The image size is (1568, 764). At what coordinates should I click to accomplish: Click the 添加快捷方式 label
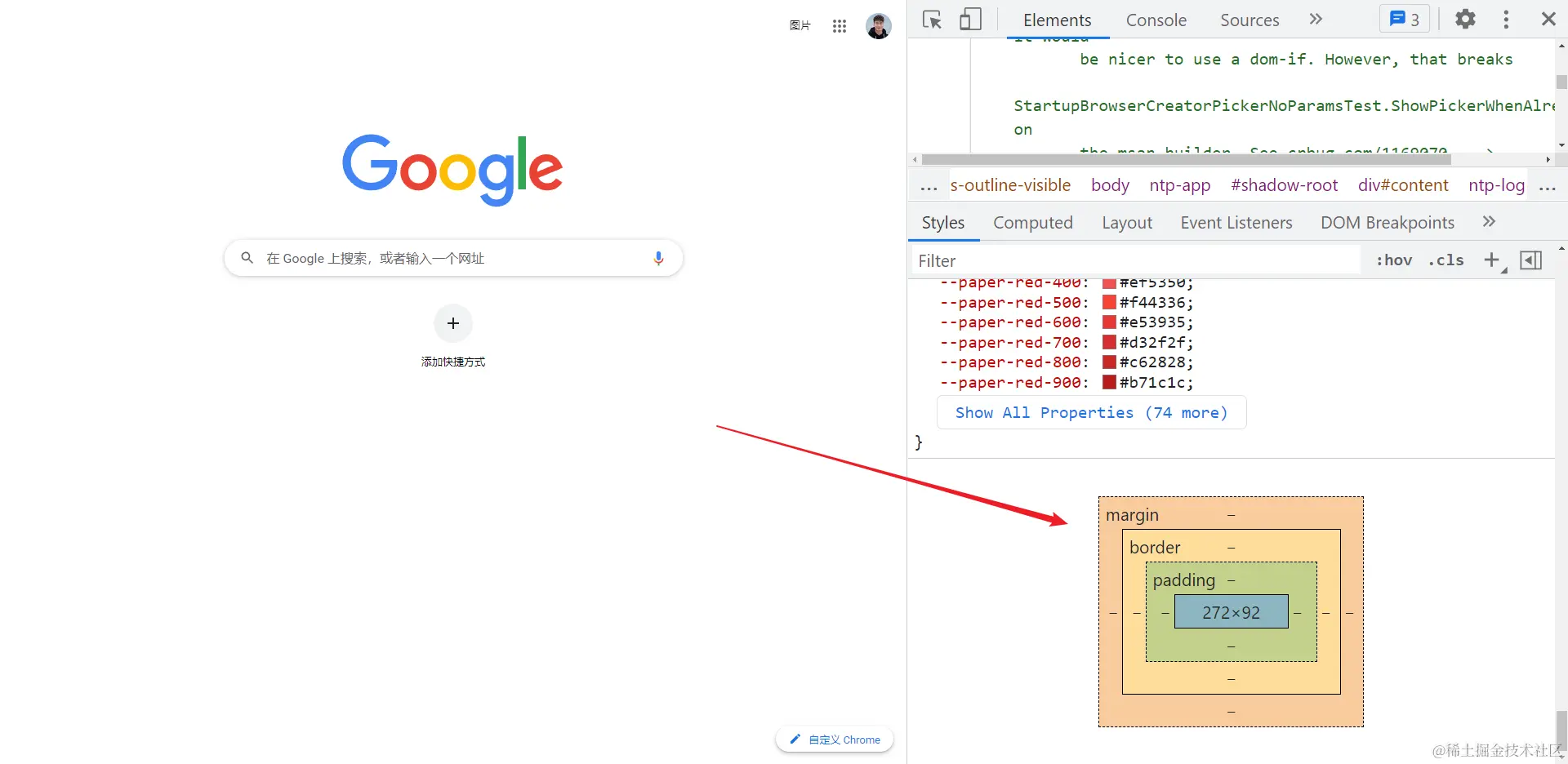(x=453, y=362)
